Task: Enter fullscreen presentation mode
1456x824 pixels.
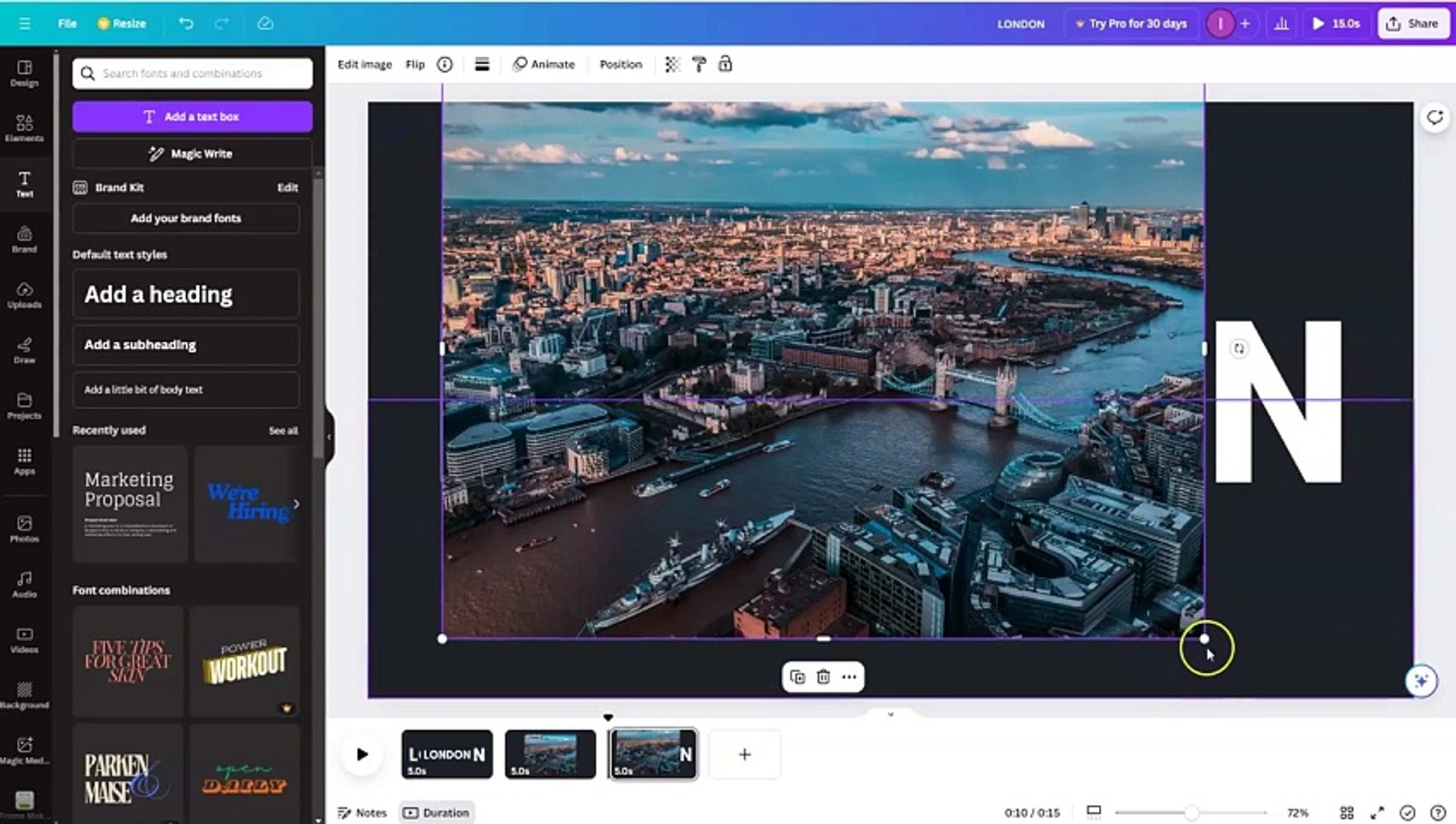Action: coord(1377,813)
